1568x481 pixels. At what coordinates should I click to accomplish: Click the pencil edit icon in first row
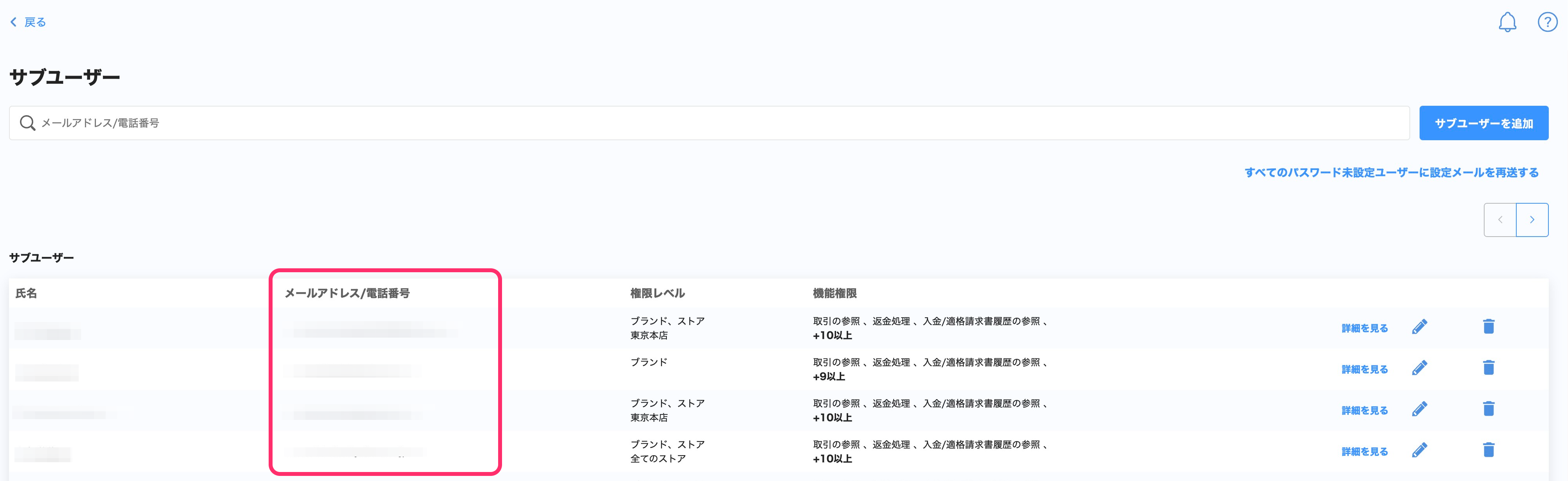point(1419,327)
